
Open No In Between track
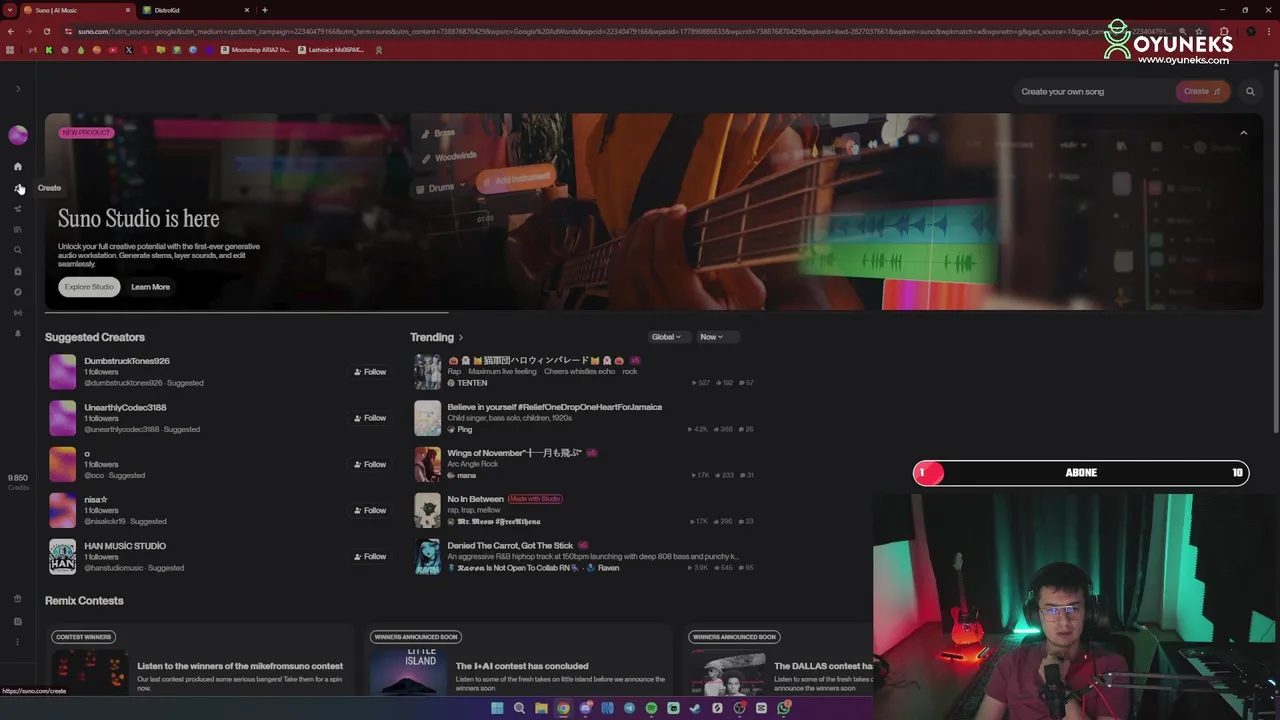(475, 499)
